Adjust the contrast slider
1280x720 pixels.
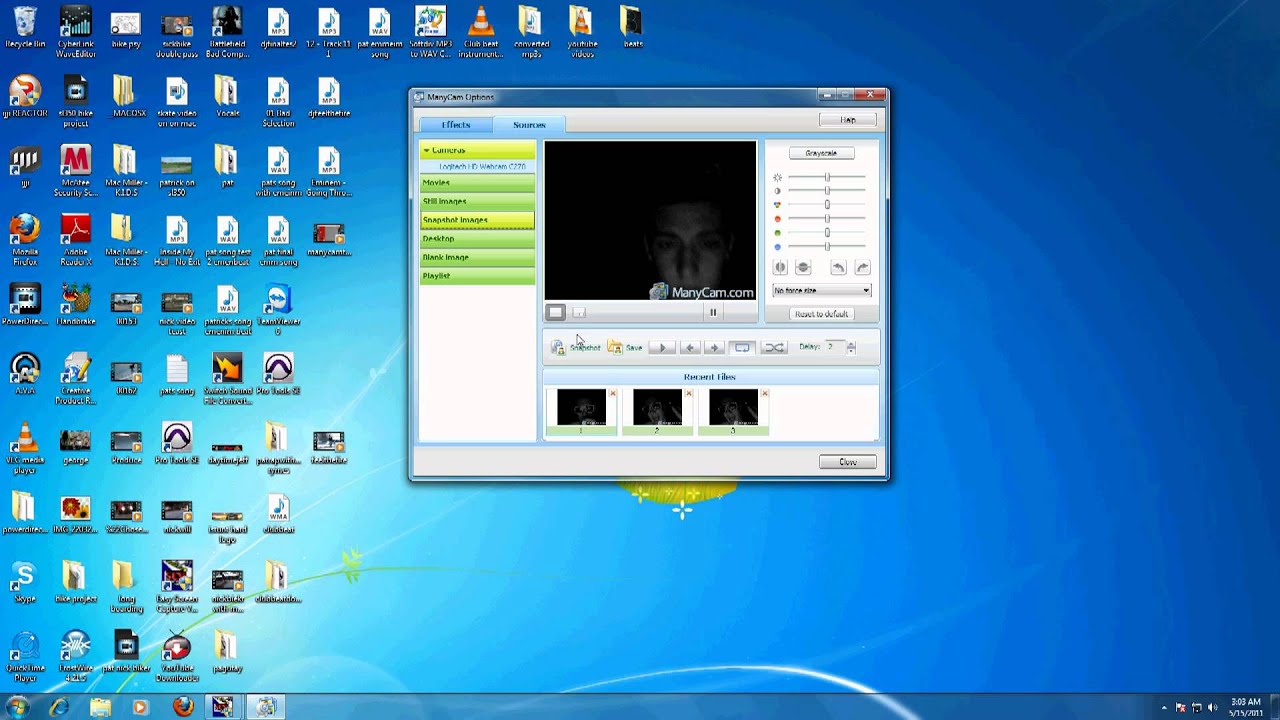[x=827, y=191]
